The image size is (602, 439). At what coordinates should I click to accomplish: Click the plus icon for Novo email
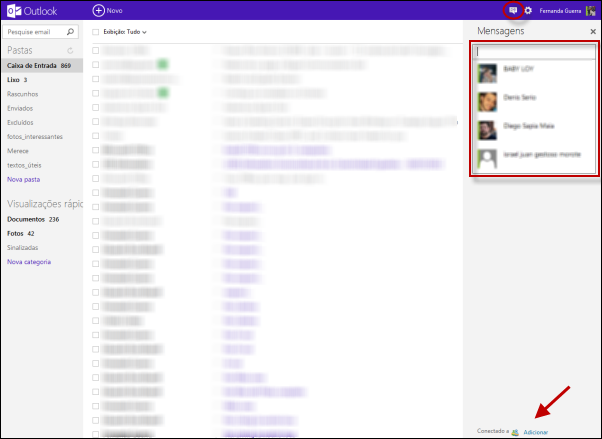[x=98, y=10]
